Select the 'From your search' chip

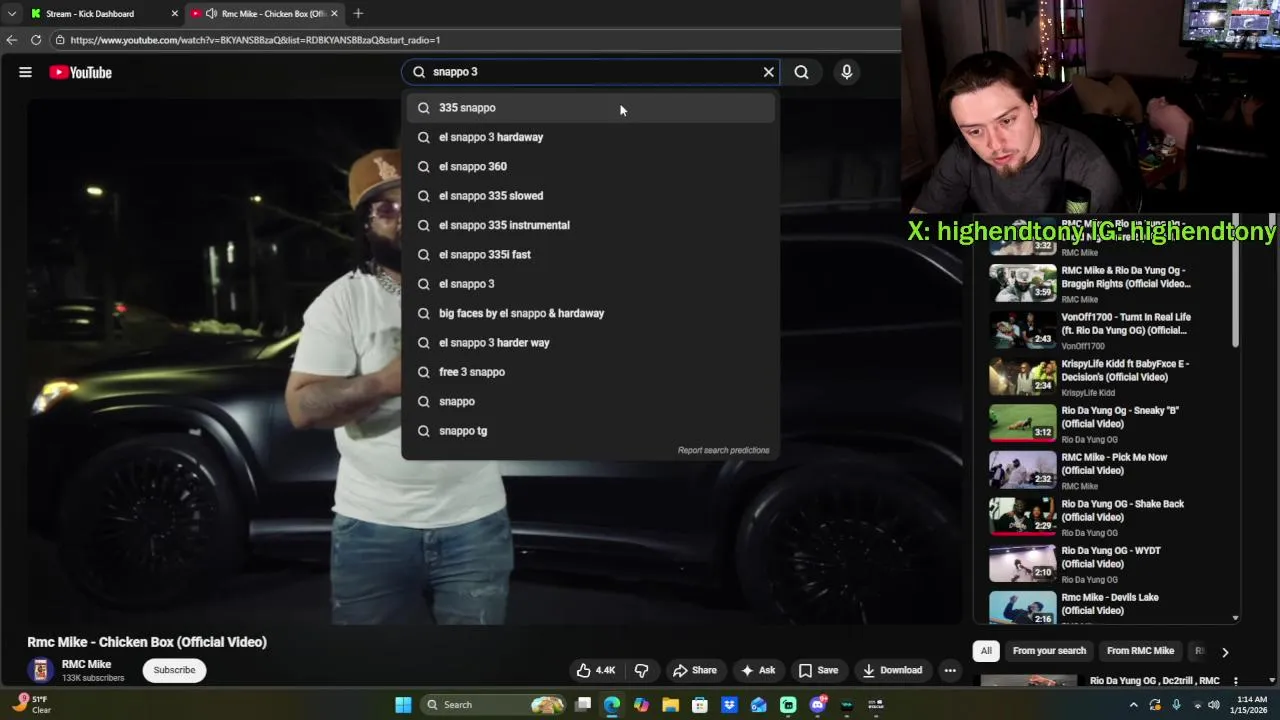(1049, 651)
